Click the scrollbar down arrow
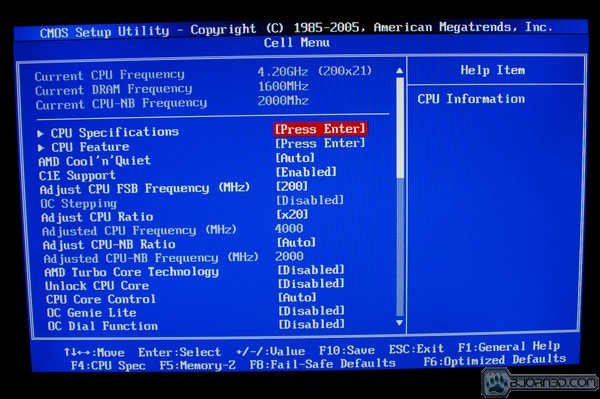This screenshot has height=399, width=600. point(399,323)
